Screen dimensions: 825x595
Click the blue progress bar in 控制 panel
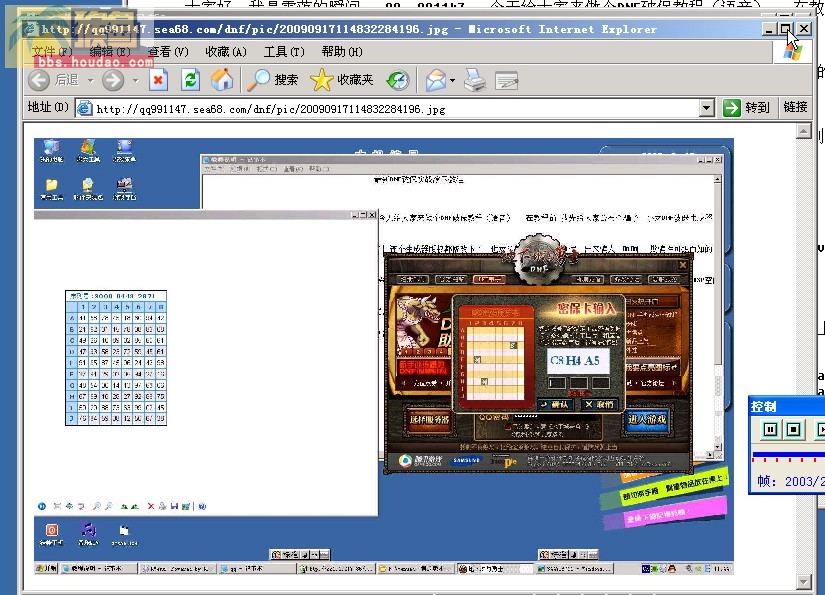pos(788,454)
